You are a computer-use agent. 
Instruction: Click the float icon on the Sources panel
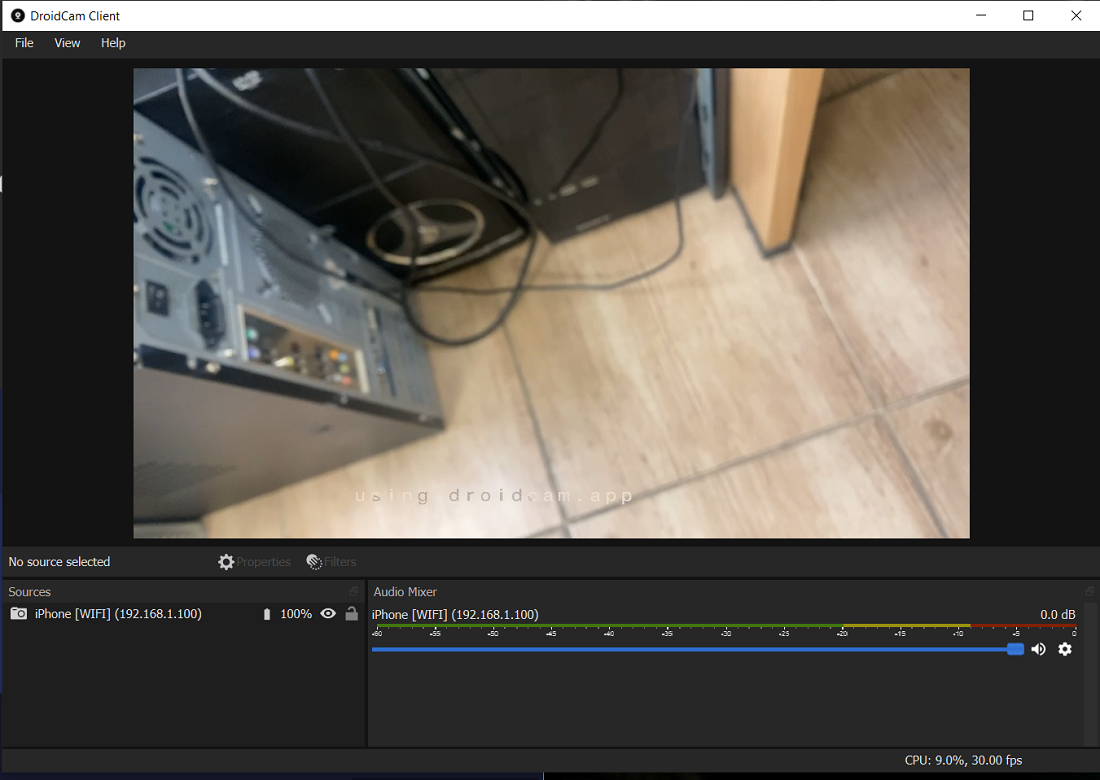356,591
